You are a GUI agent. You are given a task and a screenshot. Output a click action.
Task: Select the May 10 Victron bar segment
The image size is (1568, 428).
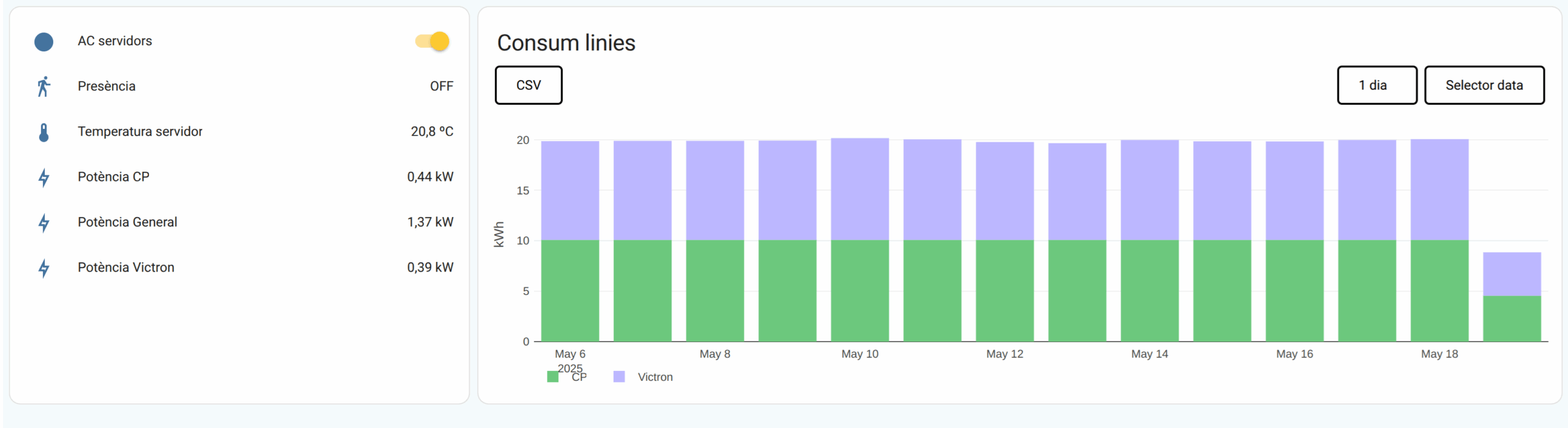(x=859, y=189)
